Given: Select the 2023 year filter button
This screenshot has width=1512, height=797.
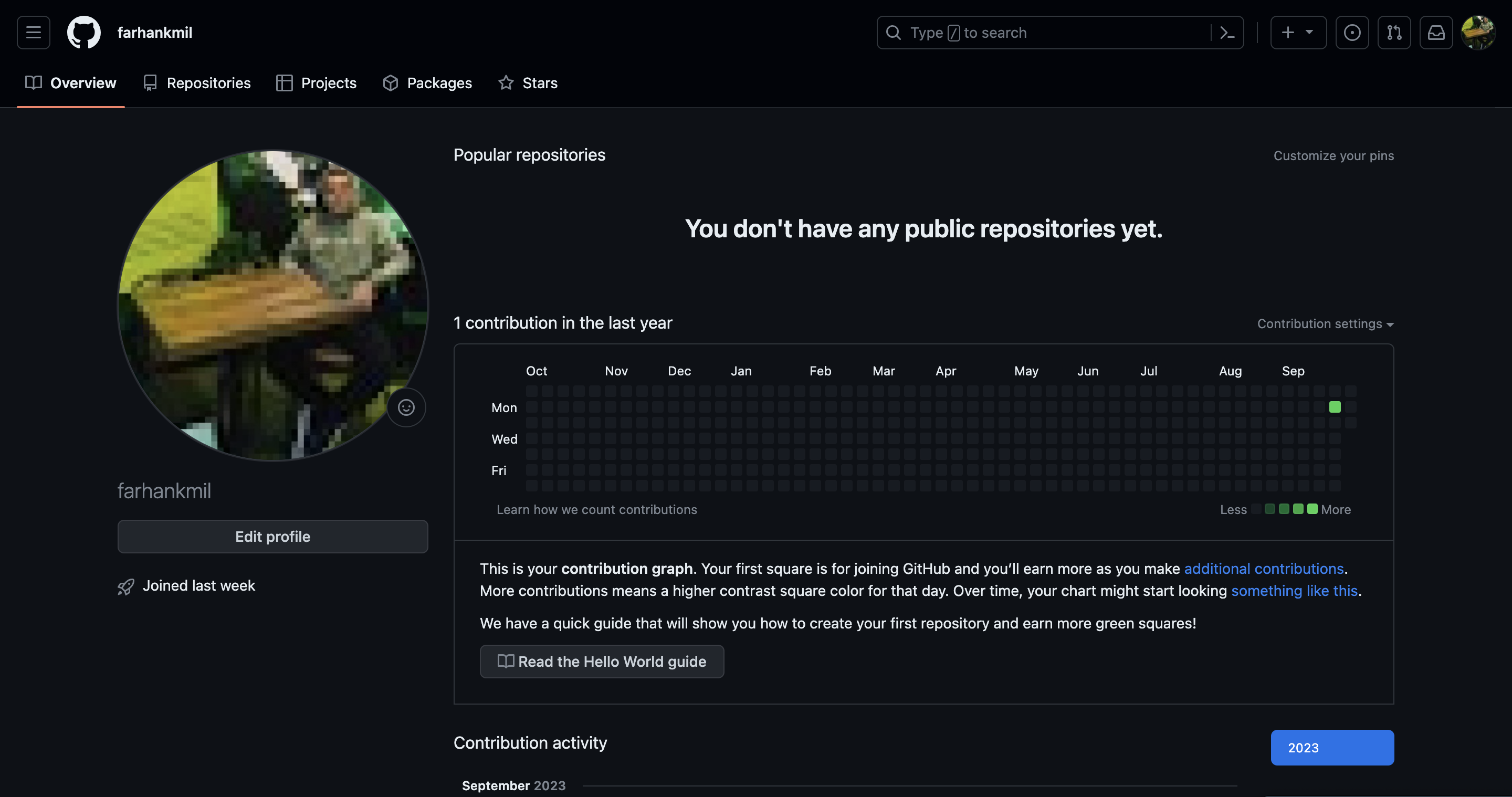Looking at the screenshot, I should [1332, 747].
